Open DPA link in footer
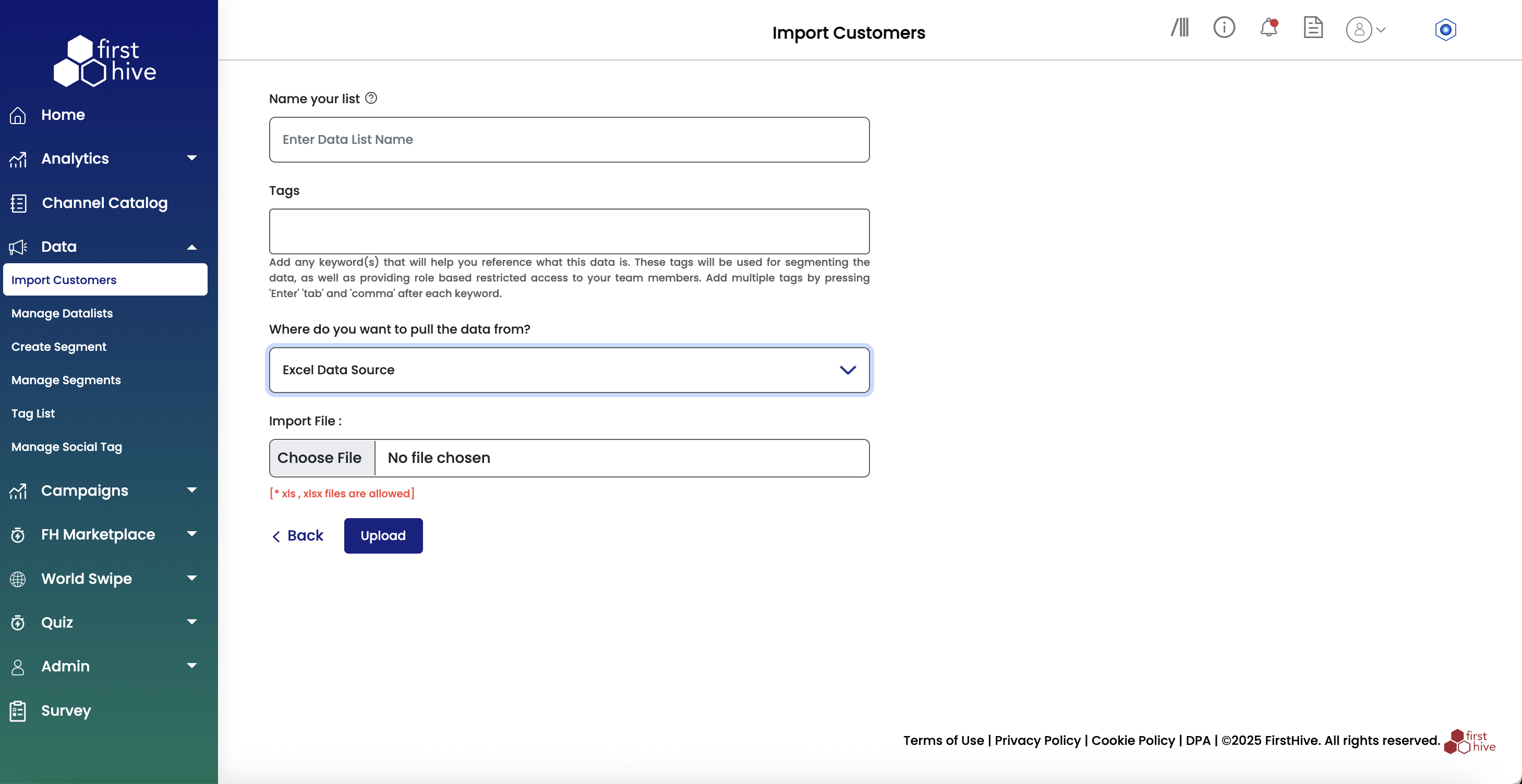This screenshot has height=784, width=1522. click(1198, 741)
